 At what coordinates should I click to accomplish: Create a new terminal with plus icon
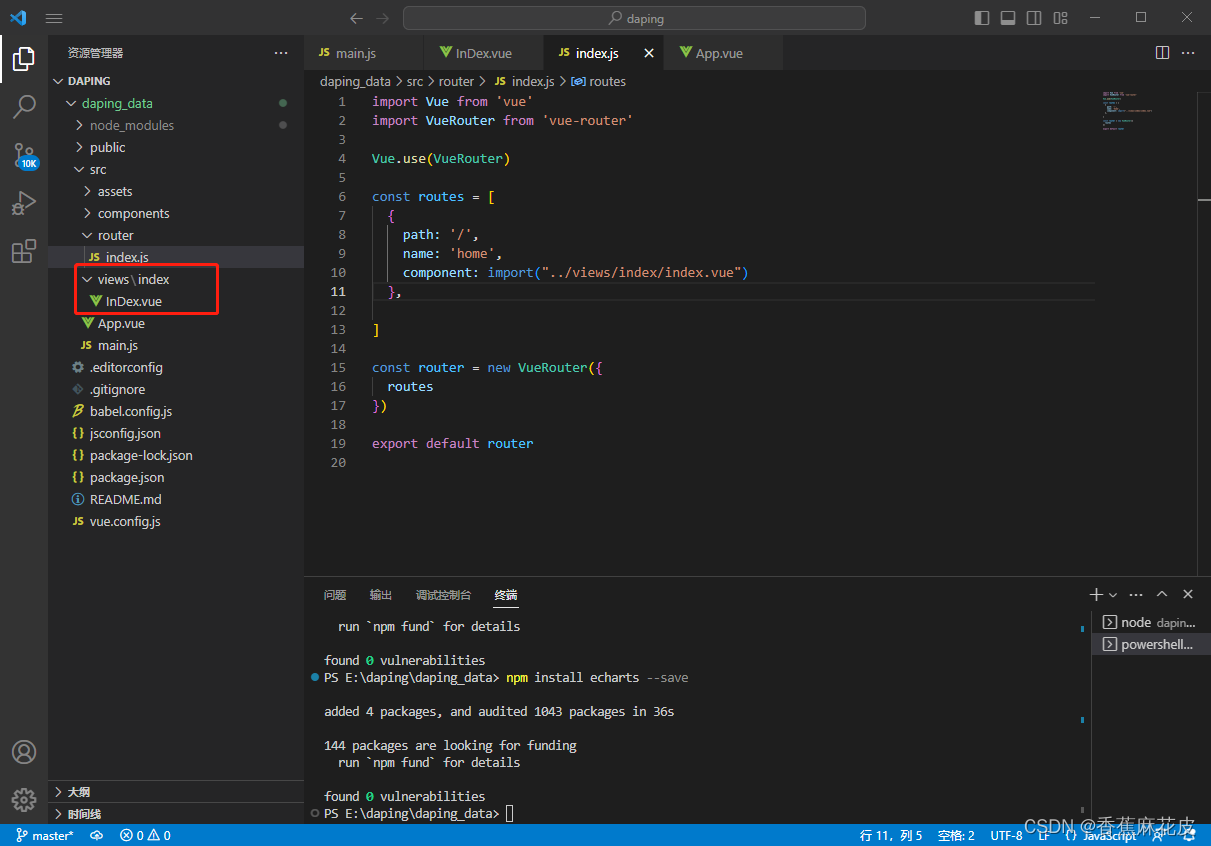click(x=1096, y=594)
